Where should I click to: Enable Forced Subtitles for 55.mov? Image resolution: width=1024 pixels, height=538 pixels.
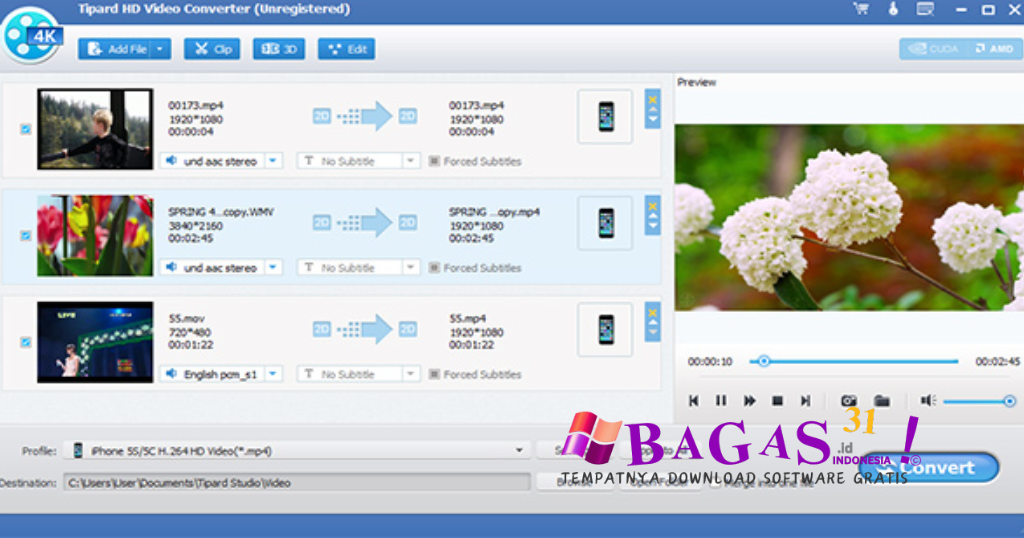[x=434, y=374]
